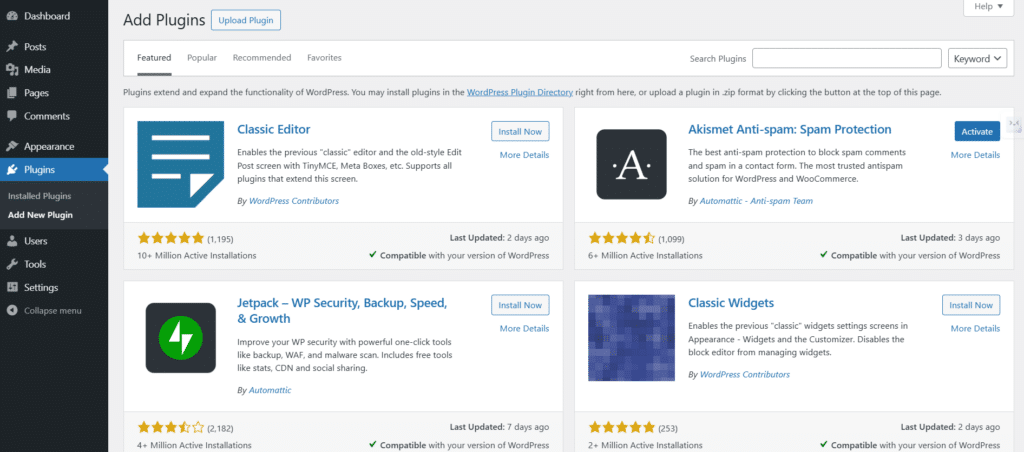The height and width of the screenshot is (452, 1024).
Task: Focus the Search Plugins input field
Action: pos(846,58)
